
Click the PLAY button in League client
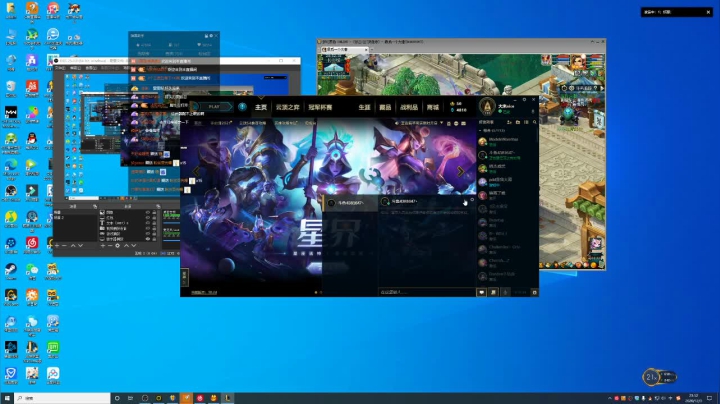coord(214,107)
